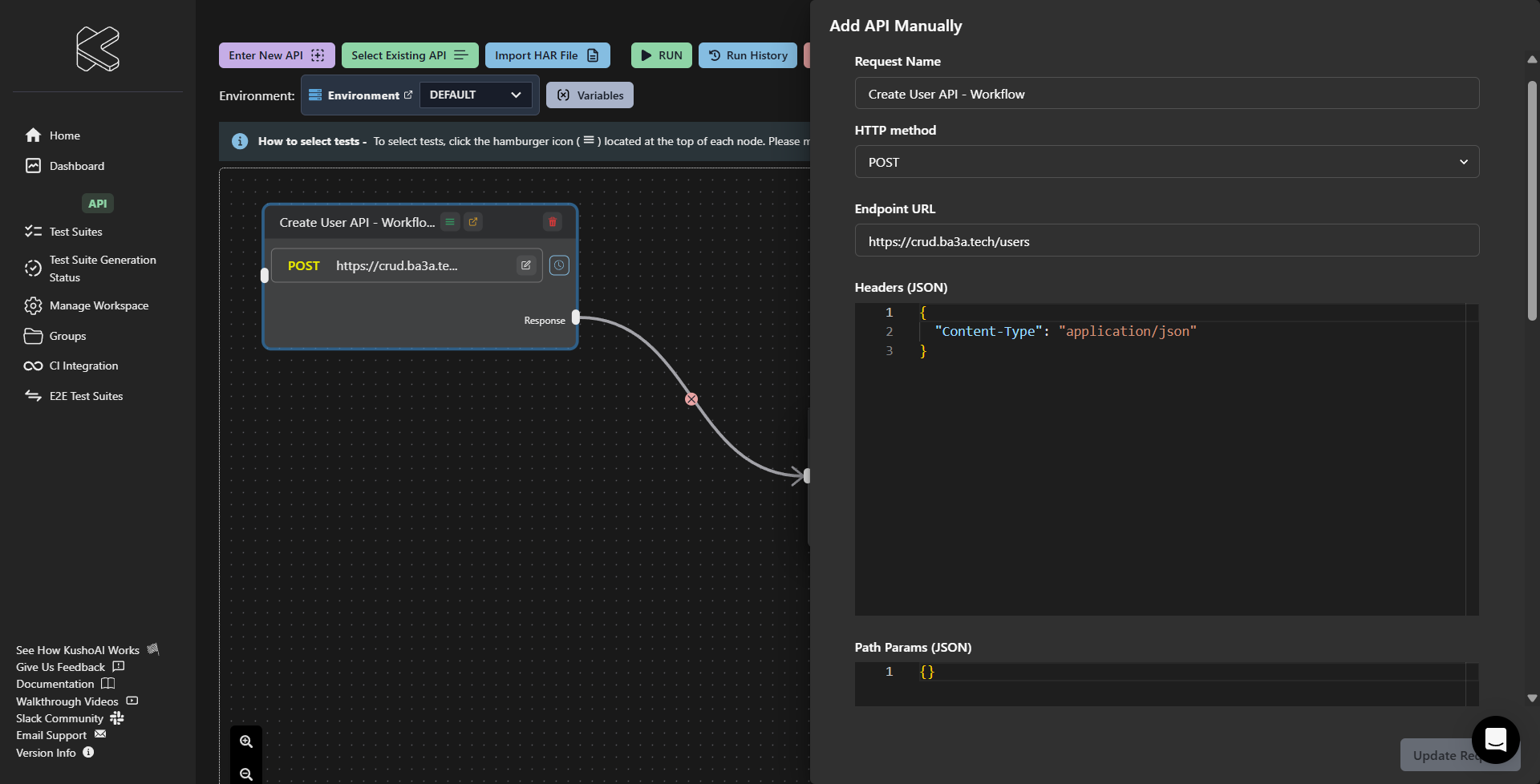Open node in new tab icon

[473, 222]
